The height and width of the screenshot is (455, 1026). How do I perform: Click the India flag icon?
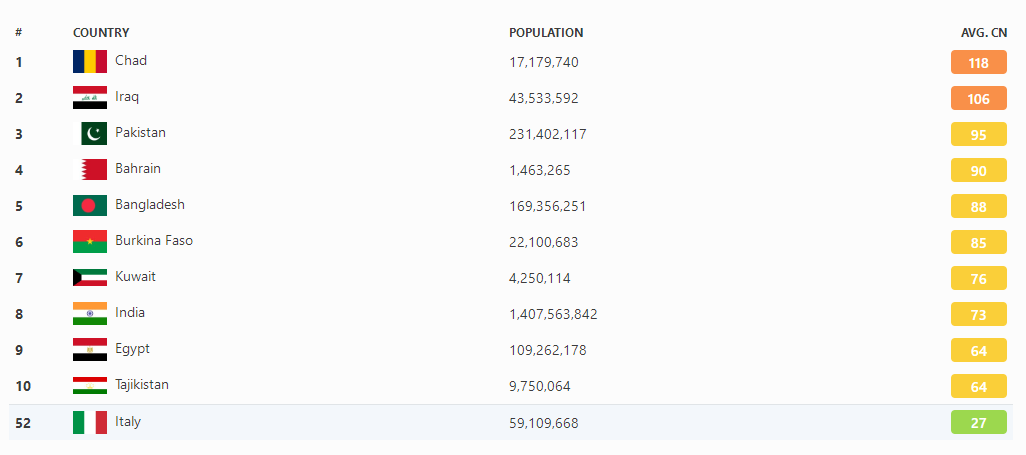[x=90, y=314]
